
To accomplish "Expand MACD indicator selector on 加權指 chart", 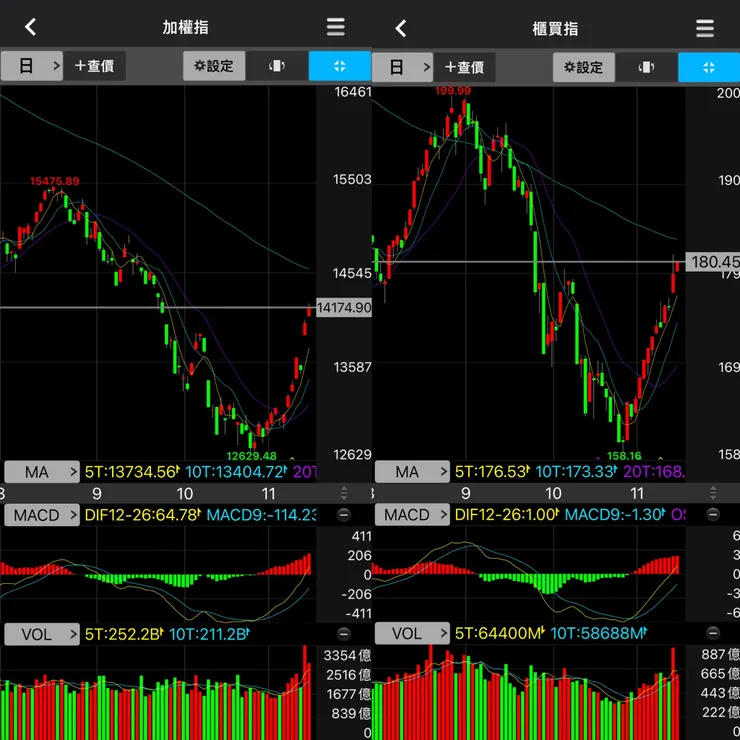I will (x=42, y=515).
